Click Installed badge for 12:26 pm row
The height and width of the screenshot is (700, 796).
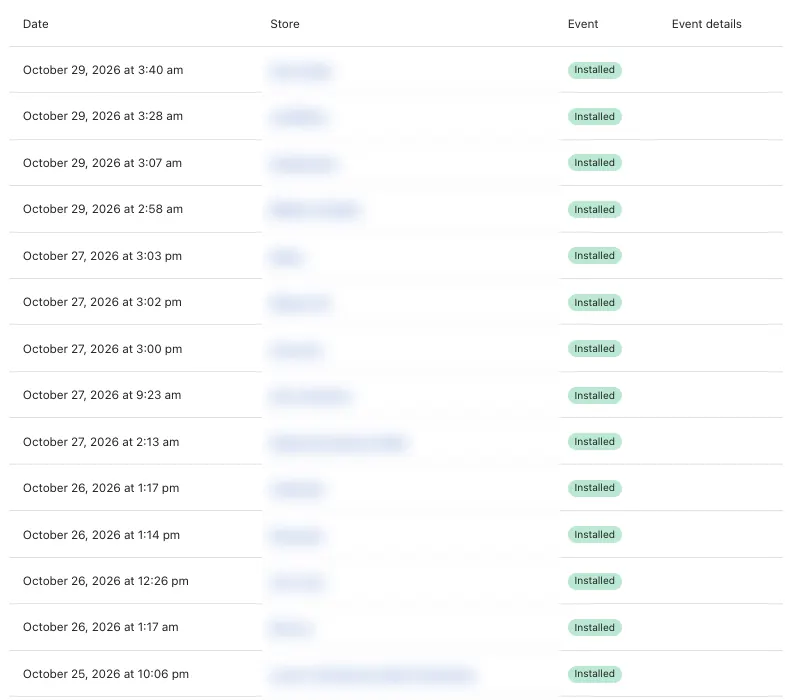(594, 581)
